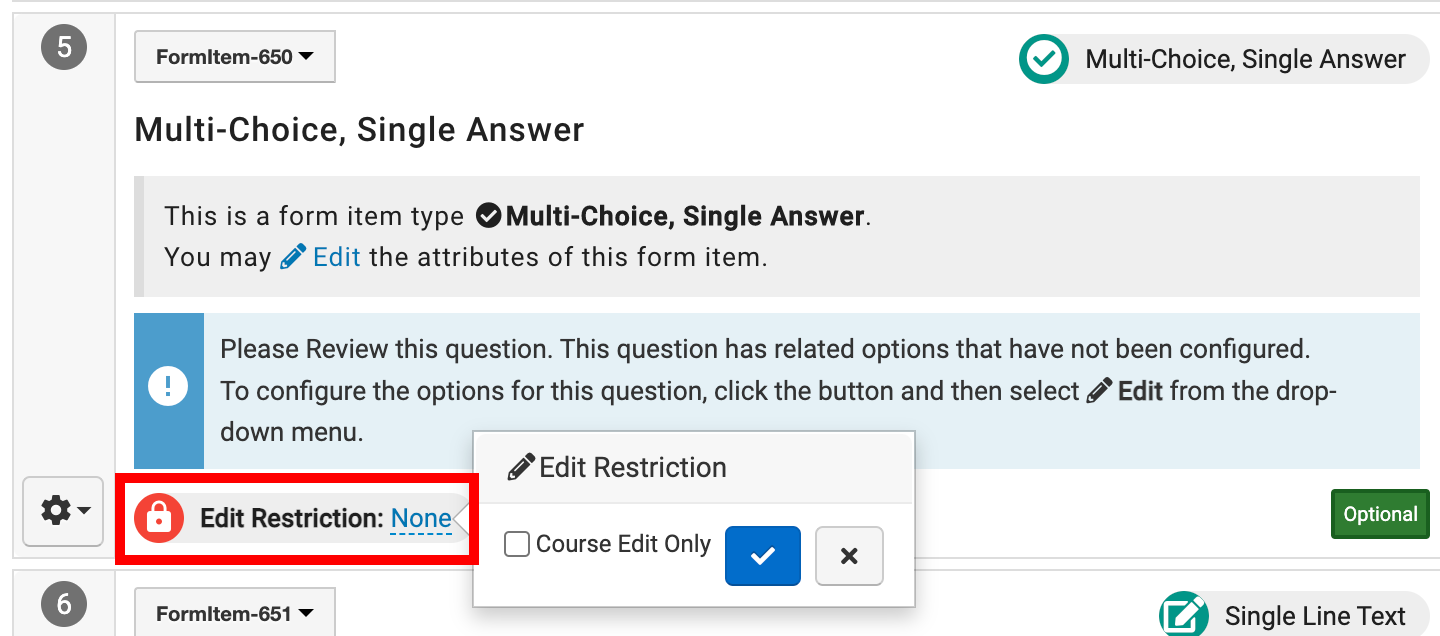Click the teal Single Line Text pencil icon

(x=1184, y=616)
